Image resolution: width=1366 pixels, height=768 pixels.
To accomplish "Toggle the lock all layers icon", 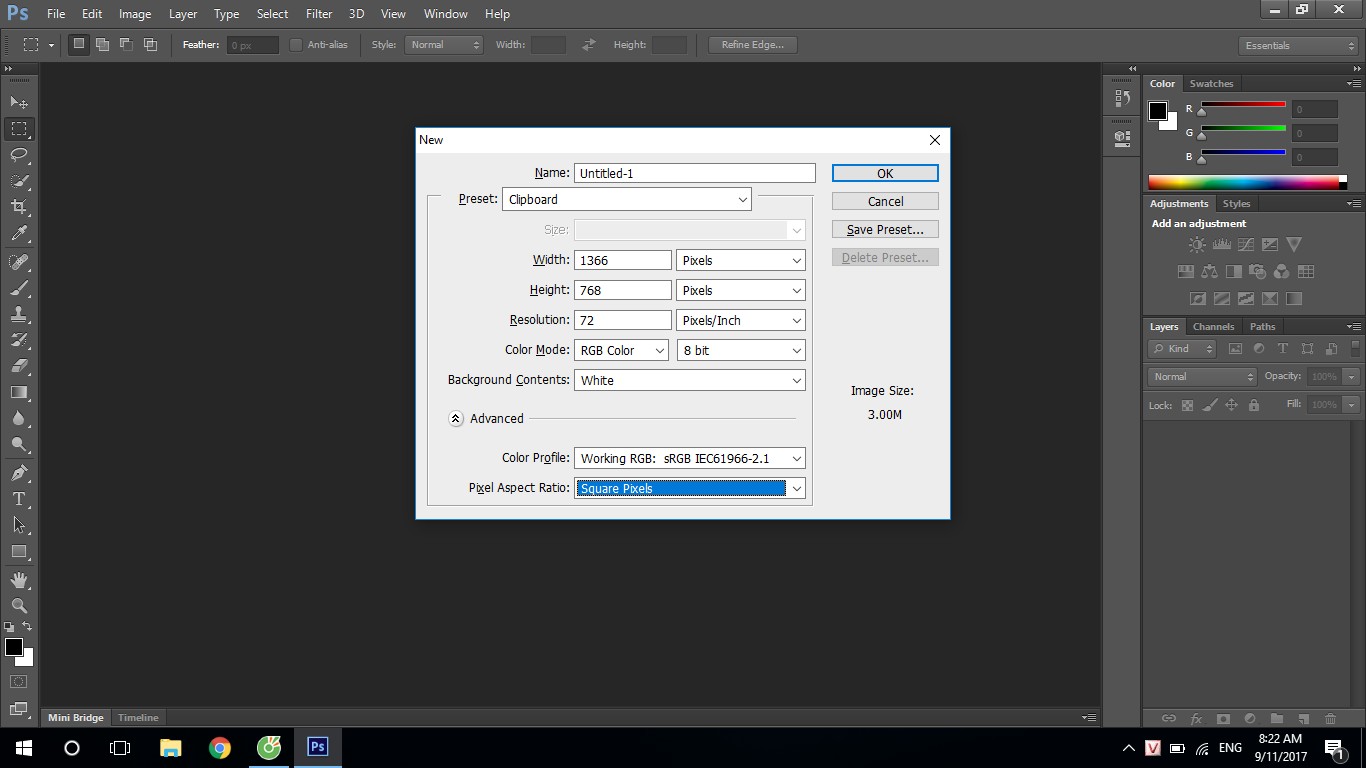I will coord(1254,405).
